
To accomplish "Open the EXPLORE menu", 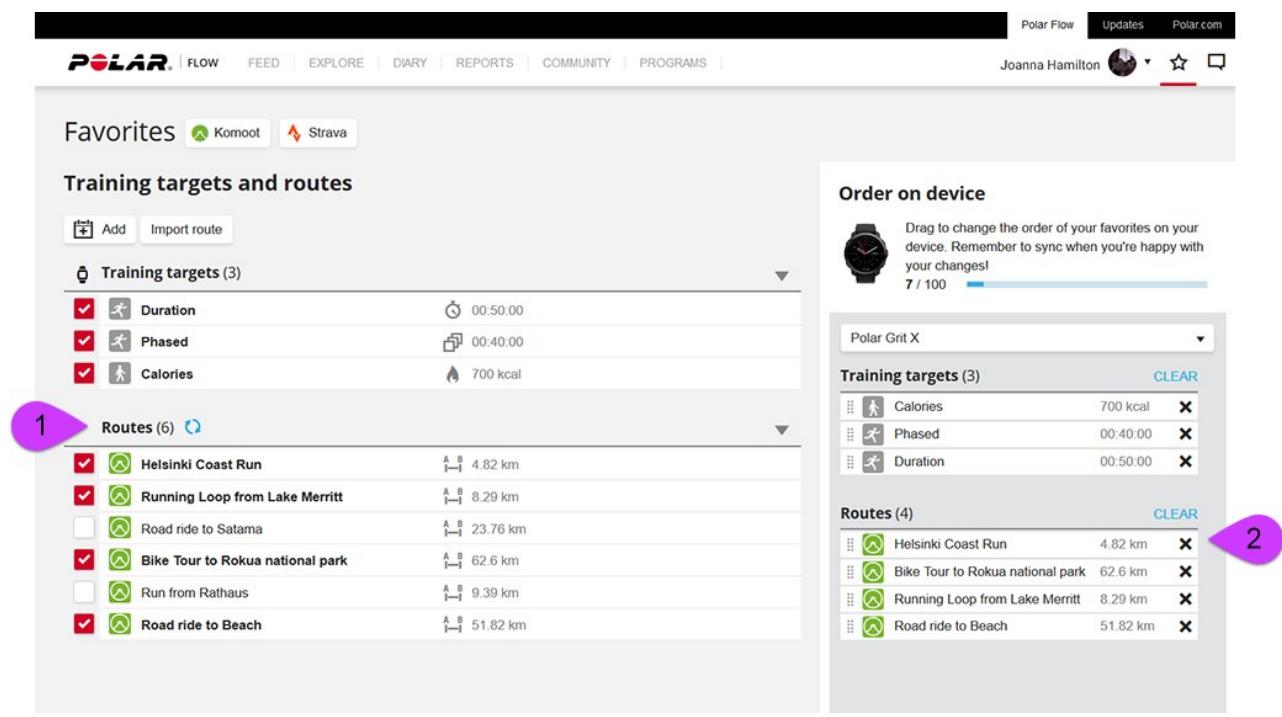I will coord(337,63).
